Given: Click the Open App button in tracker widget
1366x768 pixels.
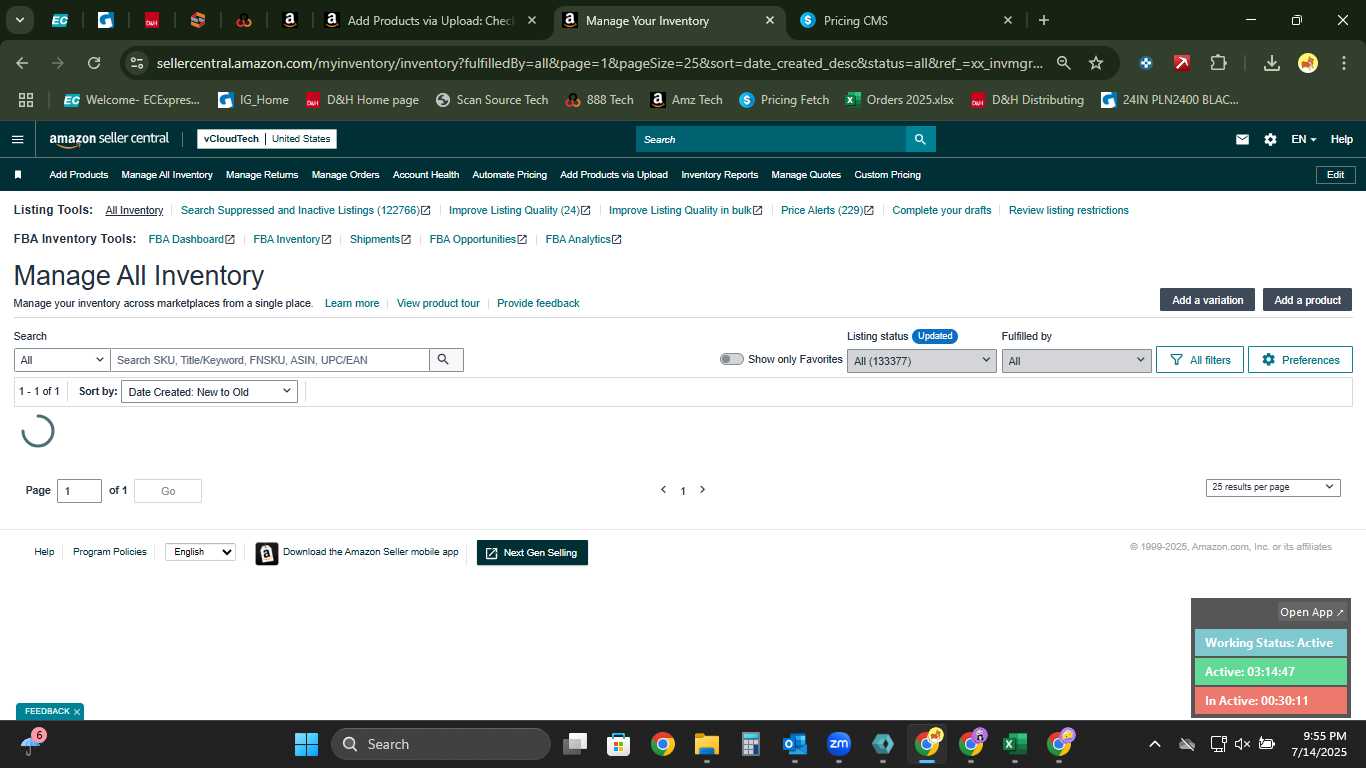Looking at the screenshot, I should point(1312,612).
